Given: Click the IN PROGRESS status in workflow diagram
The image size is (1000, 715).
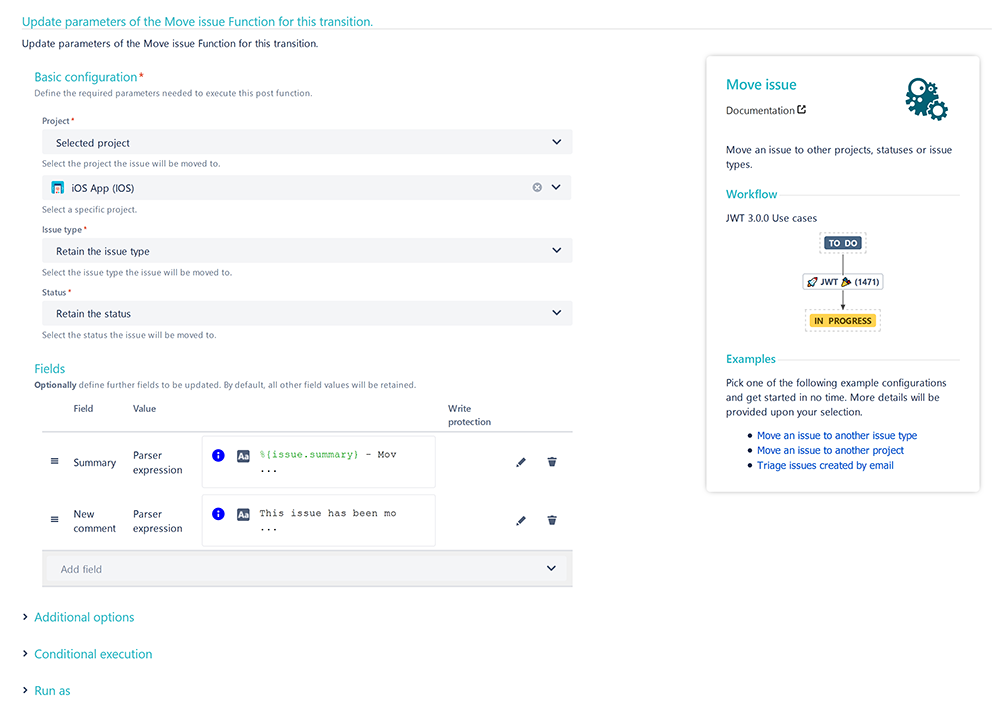Looking at the screenshot, I should point(842,321).
